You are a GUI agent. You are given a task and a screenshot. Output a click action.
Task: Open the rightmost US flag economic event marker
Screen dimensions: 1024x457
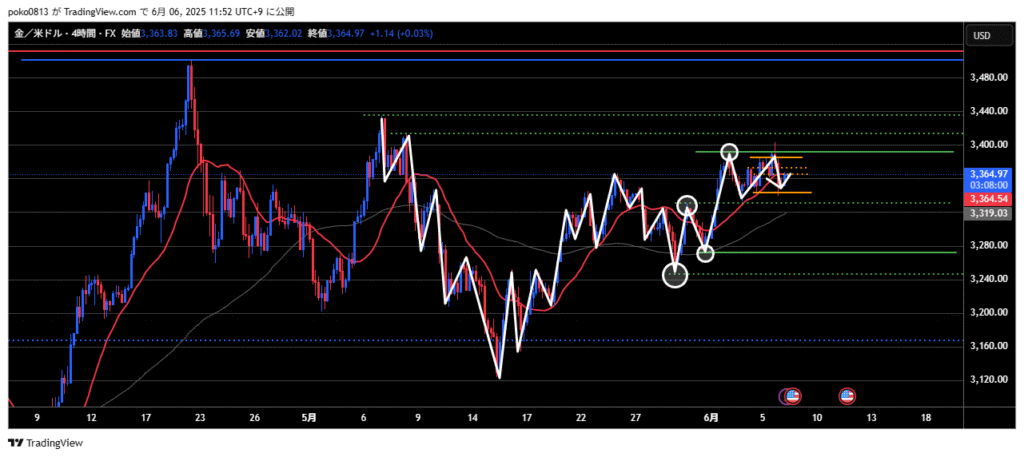click(847, 396)
